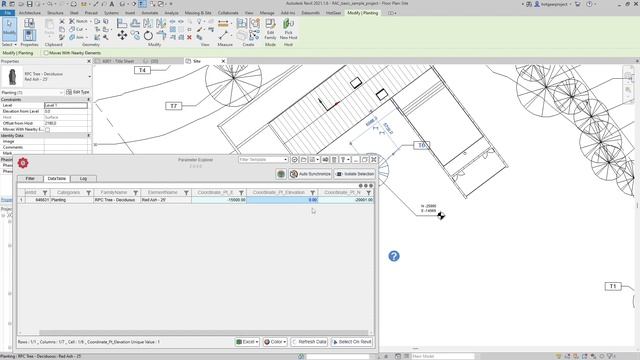640x360 pixels.
Task: Open the File menu tab
Action: (x=7, y=13)
